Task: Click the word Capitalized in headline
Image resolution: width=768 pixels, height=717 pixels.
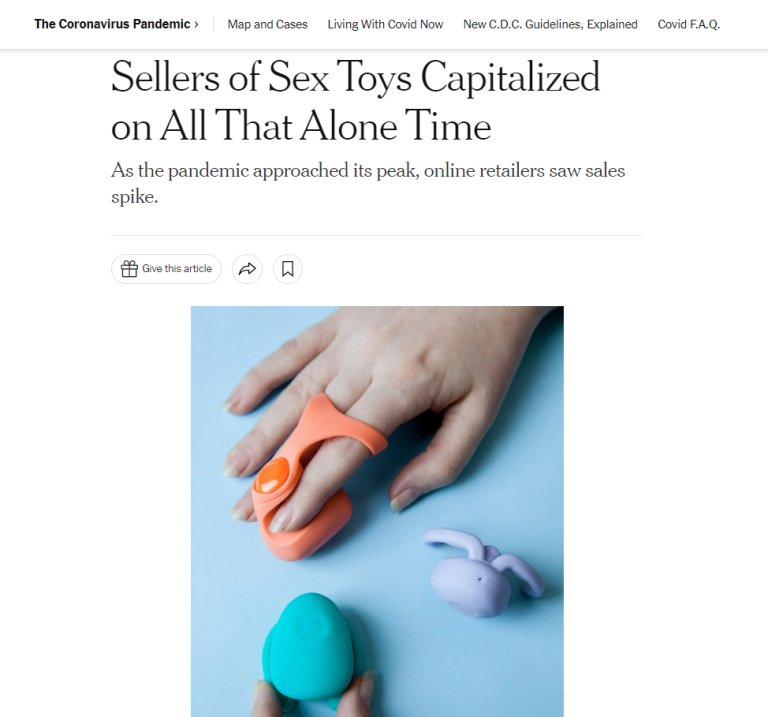Action: coord(510,77)
